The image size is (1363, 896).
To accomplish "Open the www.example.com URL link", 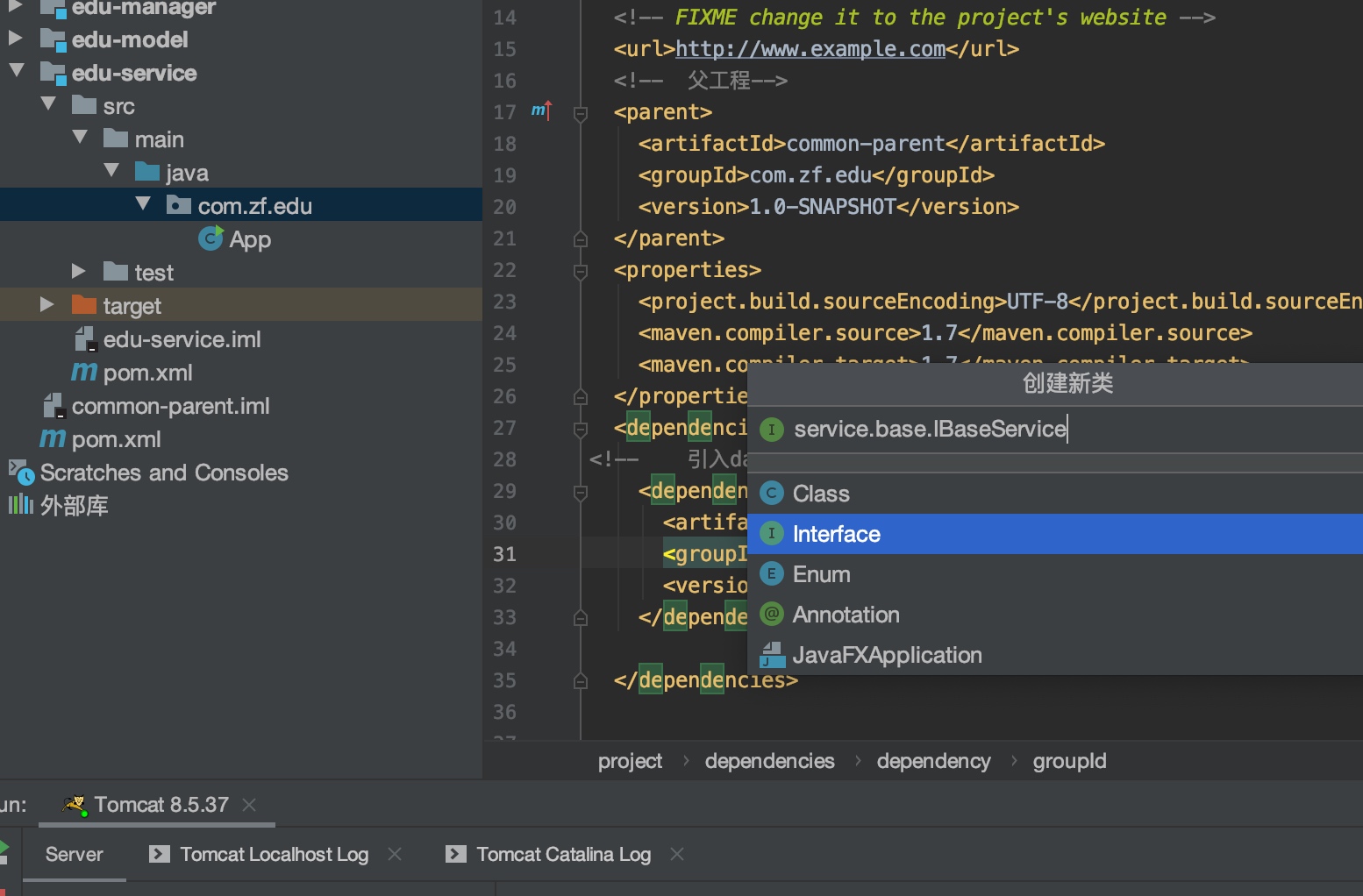I will (810, 49).
